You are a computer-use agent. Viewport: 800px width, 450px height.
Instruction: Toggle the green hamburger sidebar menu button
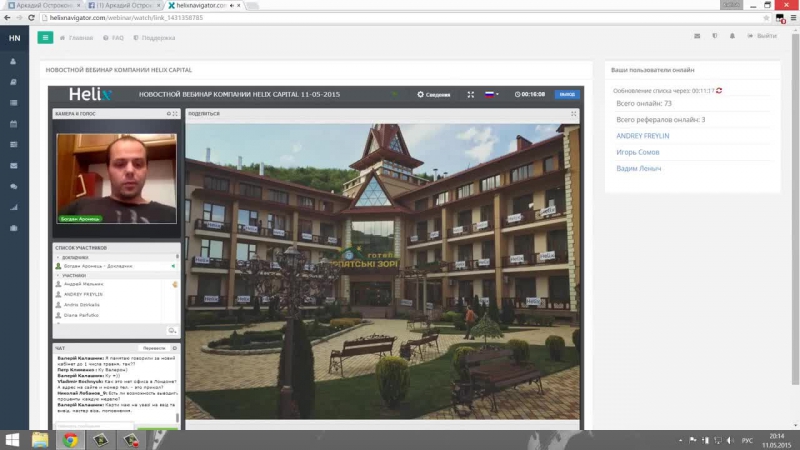point(45,37)
